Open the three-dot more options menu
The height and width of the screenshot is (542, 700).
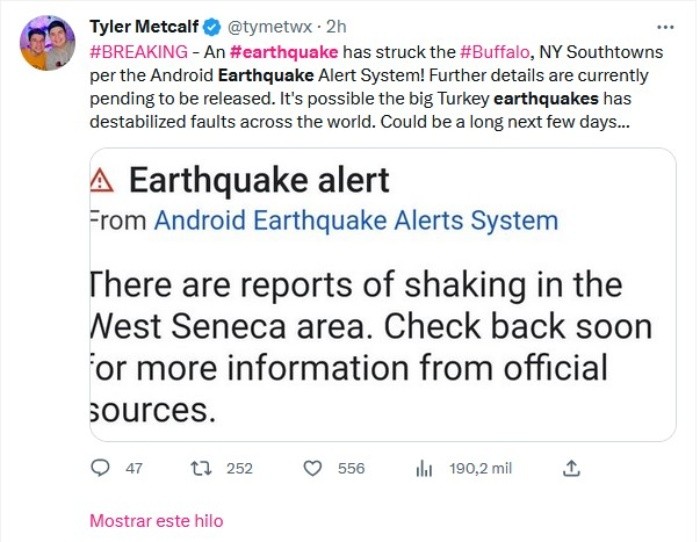[x=663, y=27]
